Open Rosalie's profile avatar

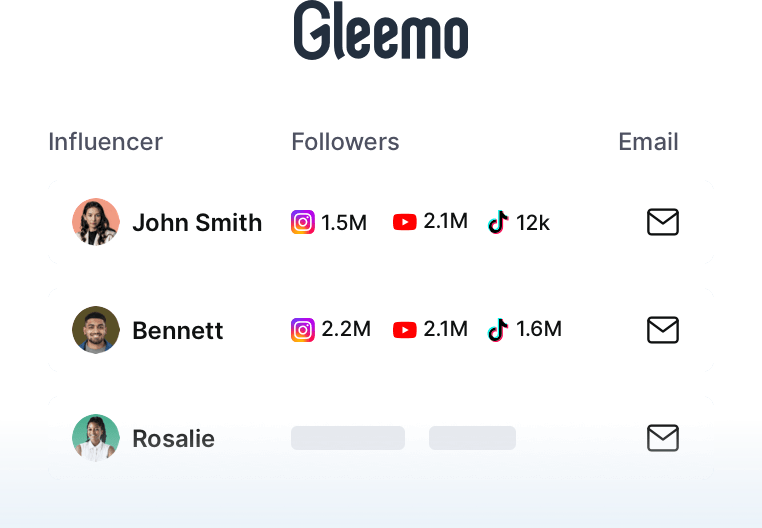click(96, 438)
